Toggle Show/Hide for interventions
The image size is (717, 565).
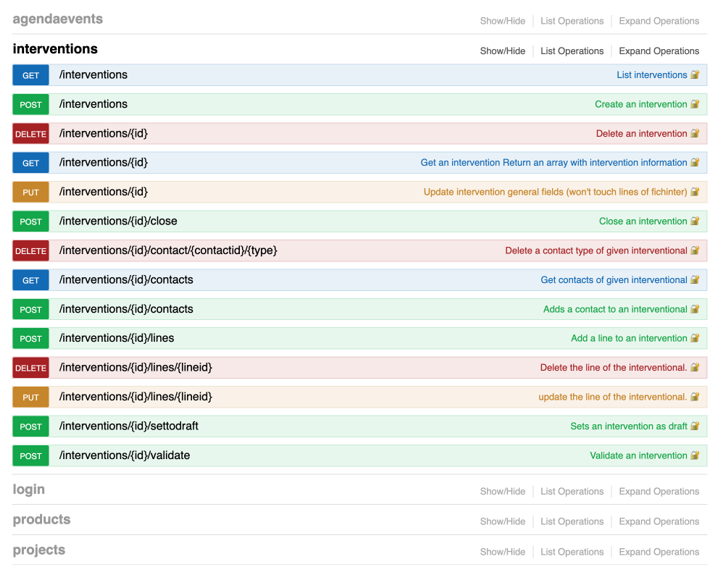[503, 51]
